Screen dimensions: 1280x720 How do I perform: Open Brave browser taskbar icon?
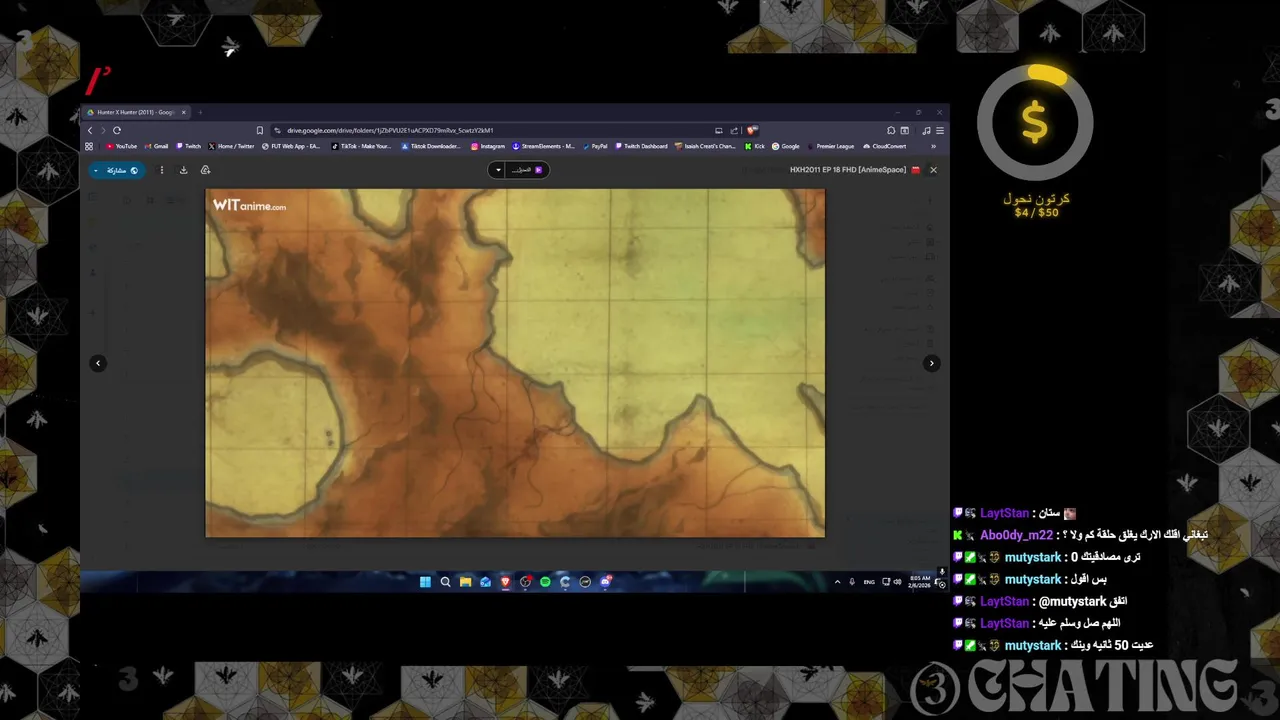[505, 582]
